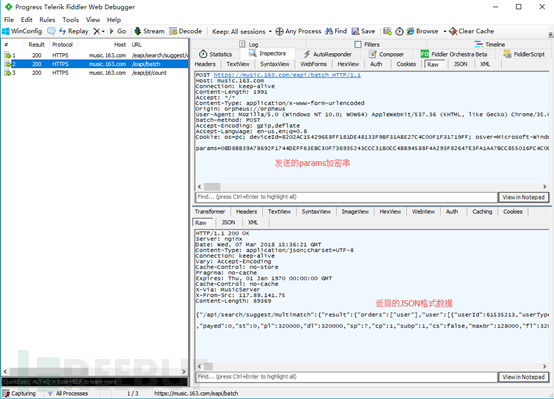Image resolution: width=554 pixels, height=399 pixels.
Task: Toggle Decode option in toolbar
Action: click(x=185, y=31)
